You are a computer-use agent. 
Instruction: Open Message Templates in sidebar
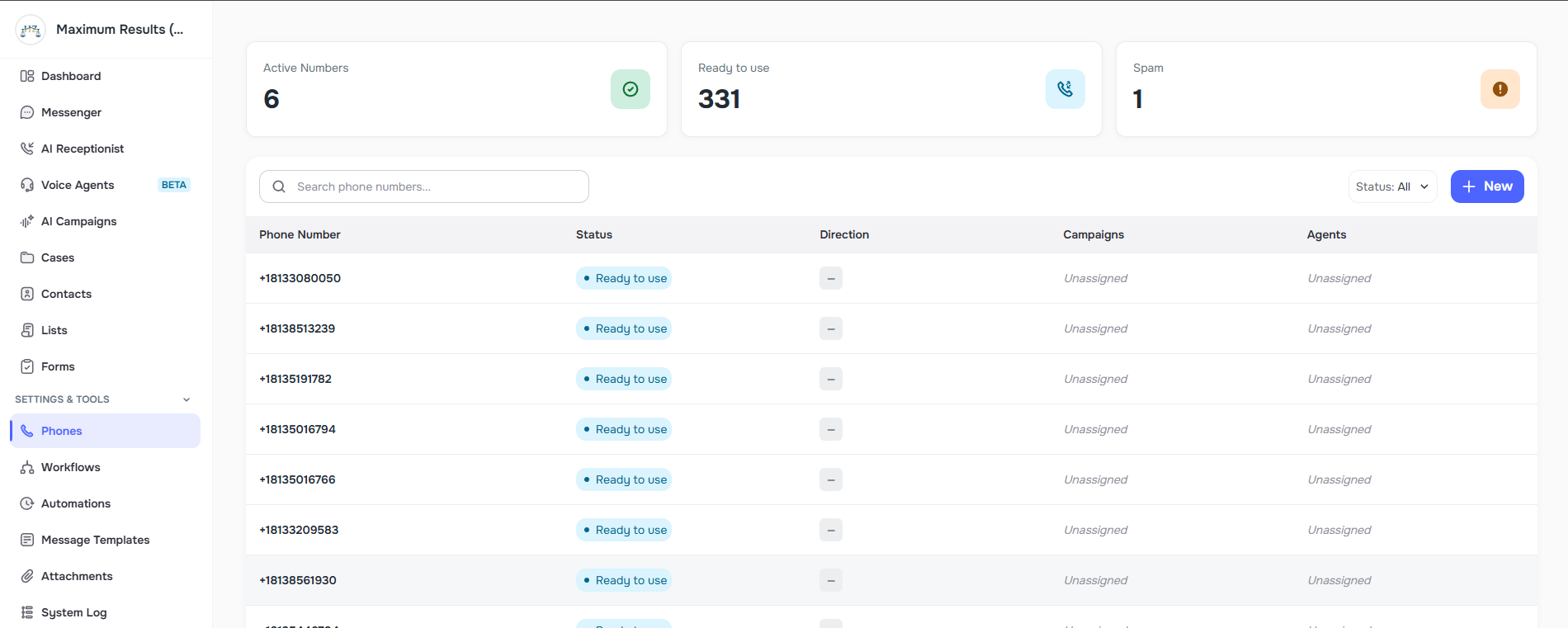pyautogui.click(x=106, y=540)
